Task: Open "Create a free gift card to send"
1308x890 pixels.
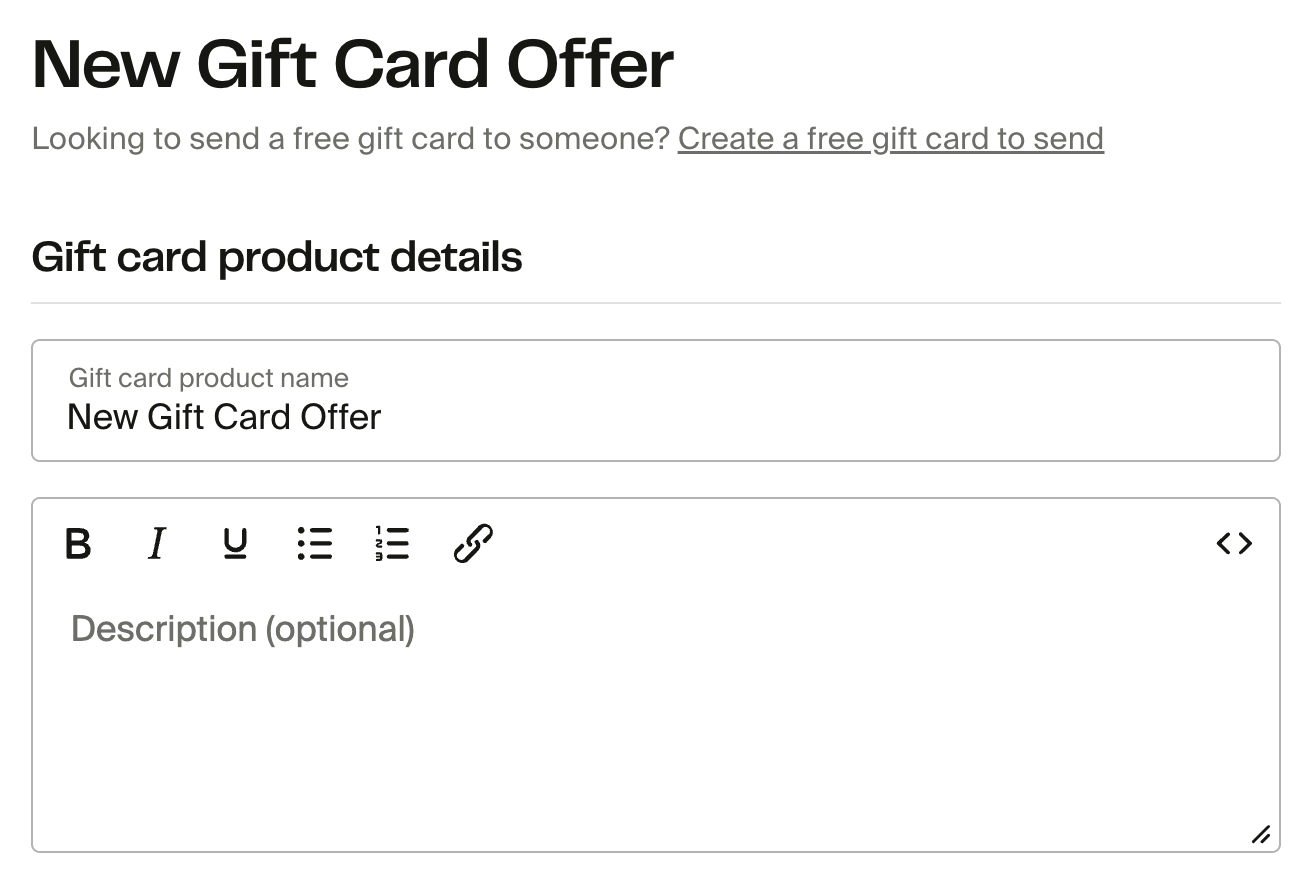Action: [x=890, y=139]
